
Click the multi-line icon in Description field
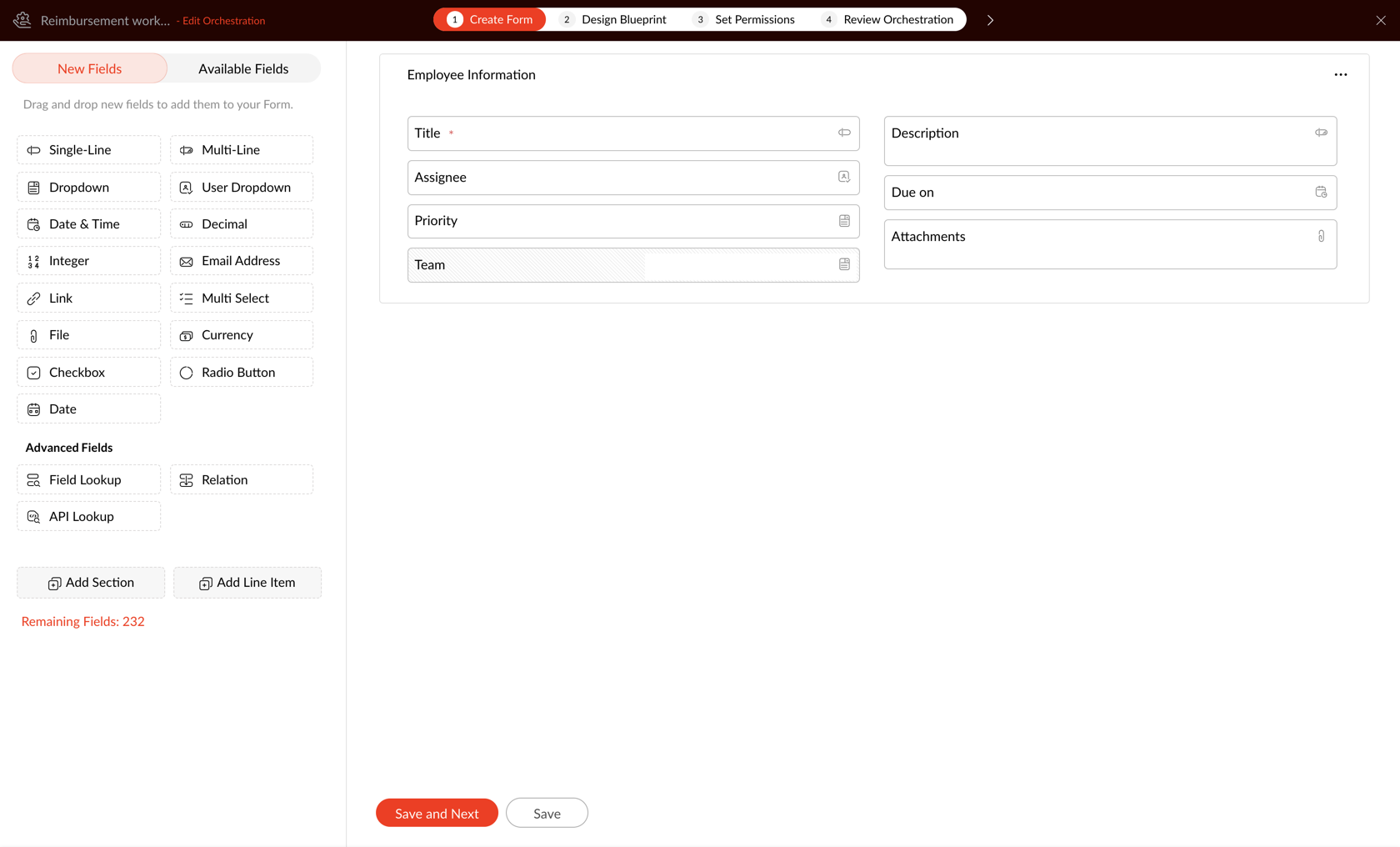click(x=1321, y=133)
